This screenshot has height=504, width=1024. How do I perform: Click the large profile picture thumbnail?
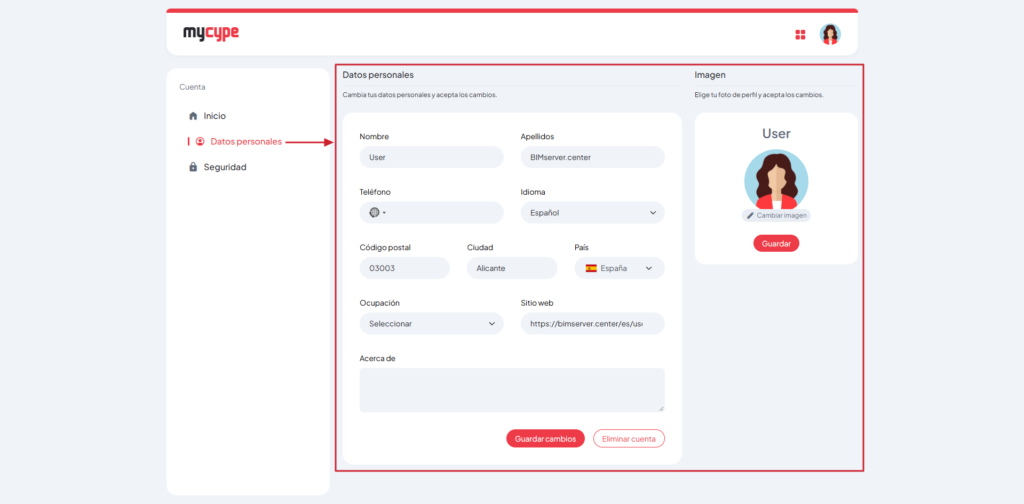pos(776,181)
